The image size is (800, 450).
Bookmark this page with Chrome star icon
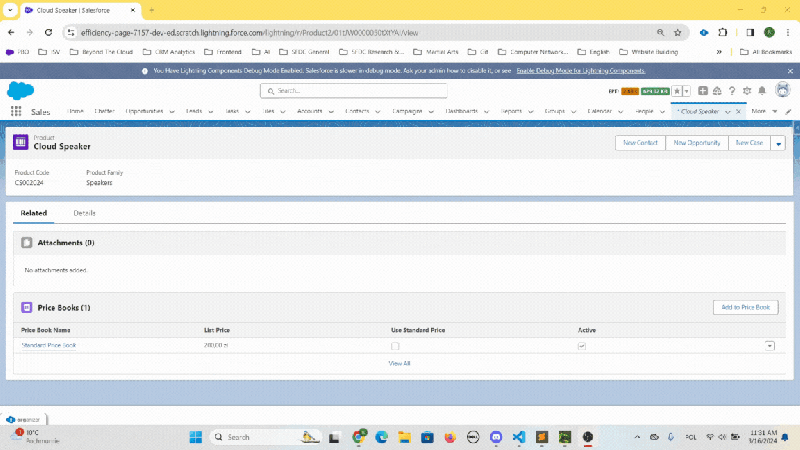(678, 33)
